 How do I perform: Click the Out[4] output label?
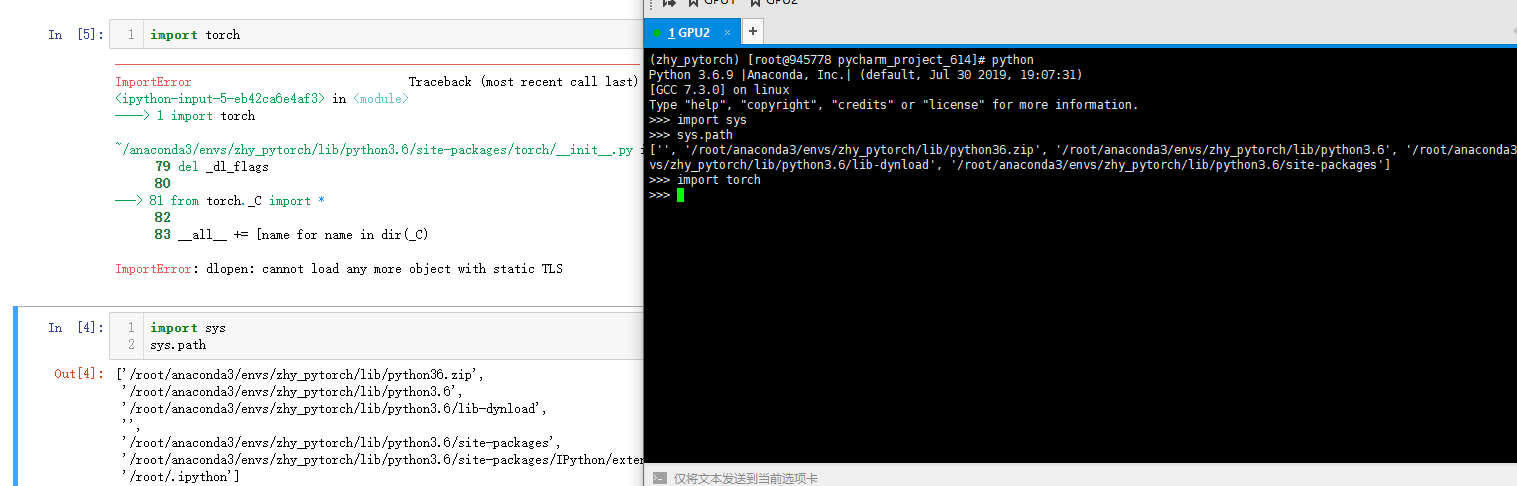point(79,373)
